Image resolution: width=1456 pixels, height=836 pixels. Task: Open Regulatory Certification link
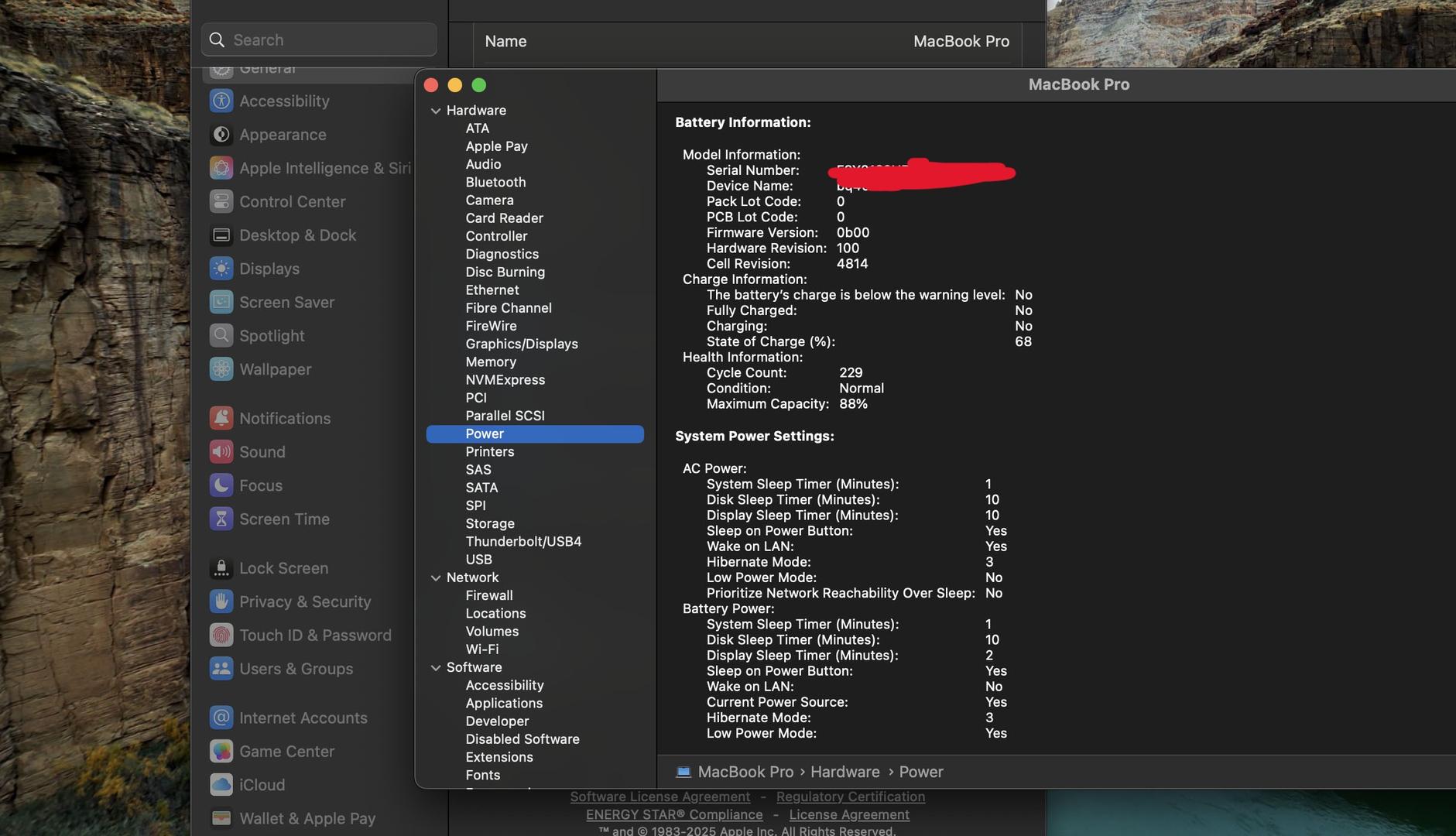coord(851,797)
